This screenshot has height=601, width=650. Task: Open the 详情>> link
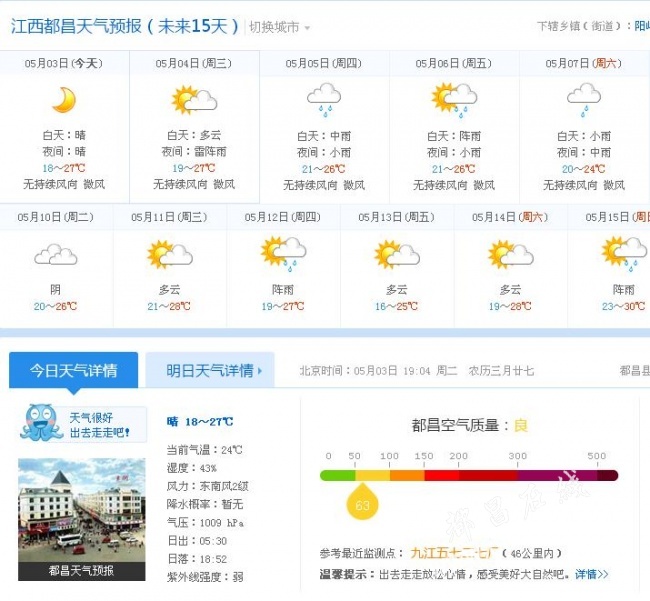pyautogui.click(x=592, y=574)
